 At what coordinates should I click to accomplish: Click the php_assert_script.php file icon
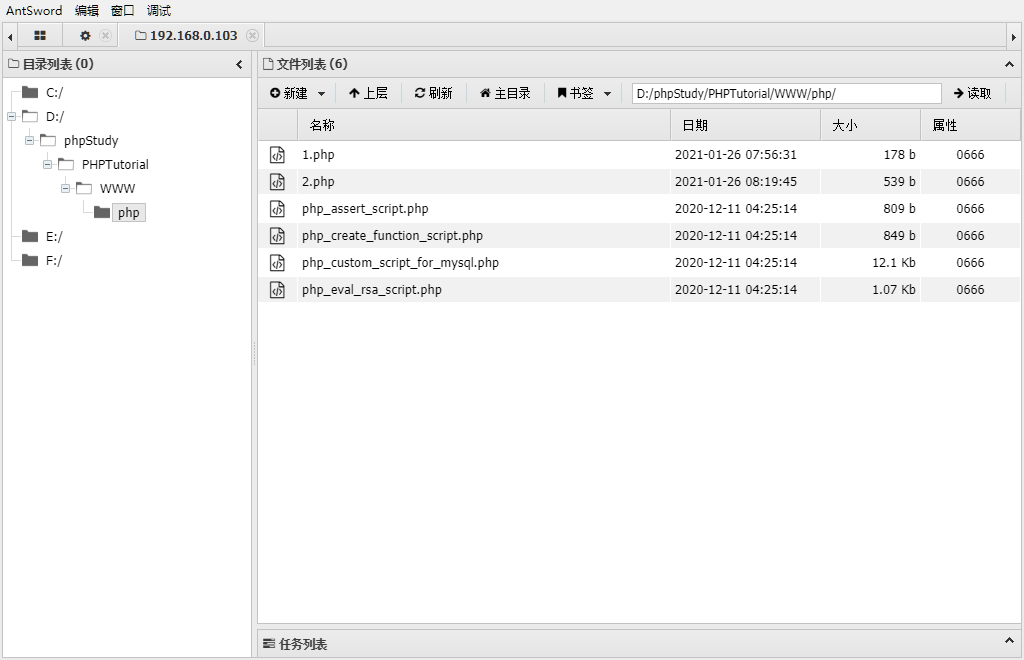click(278, 209)
